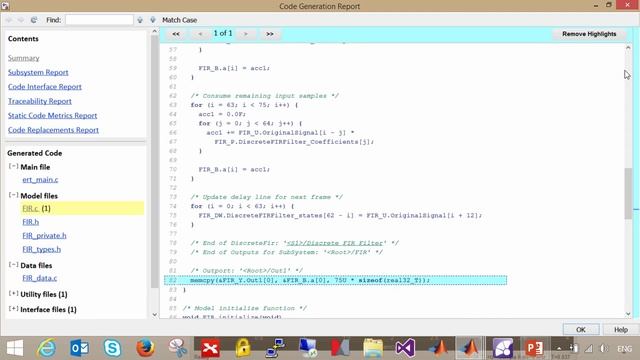Click the Discrete FIR Filter block link in code
640x360 pixels.
[335, 243]
